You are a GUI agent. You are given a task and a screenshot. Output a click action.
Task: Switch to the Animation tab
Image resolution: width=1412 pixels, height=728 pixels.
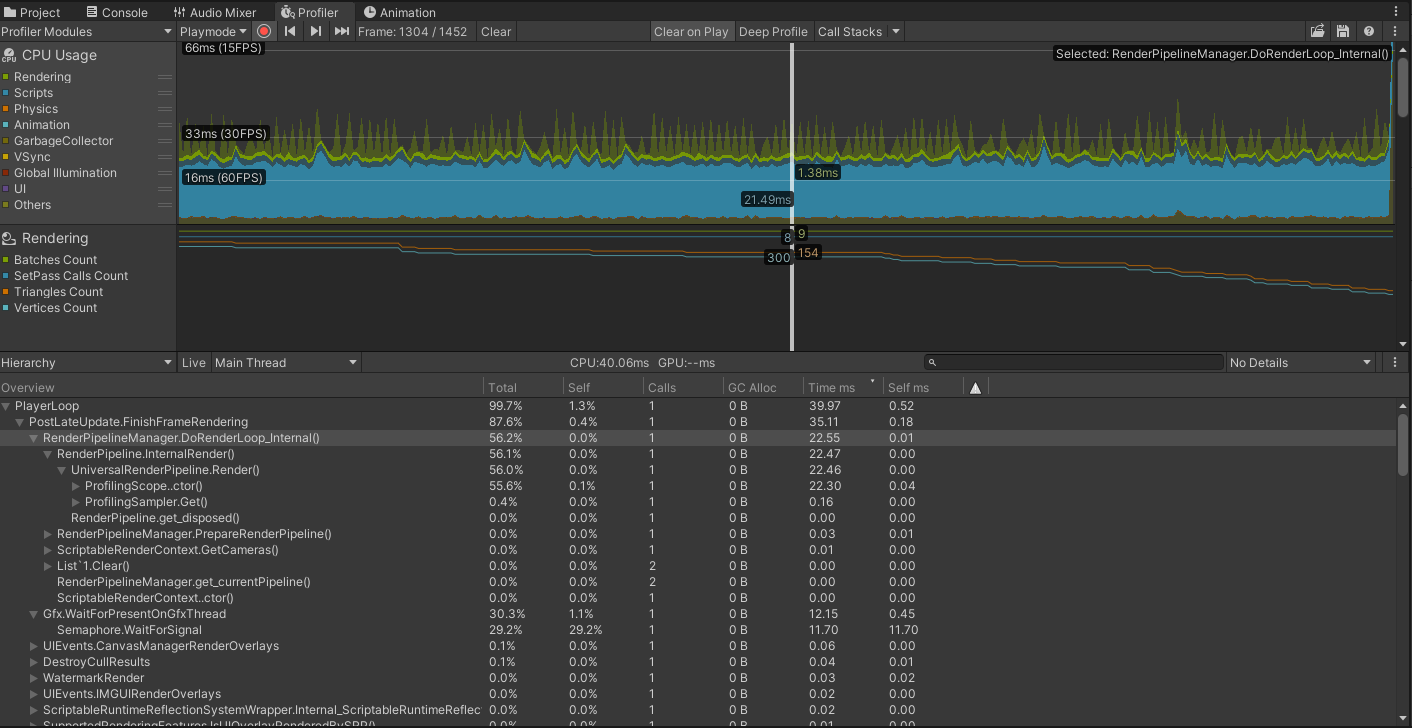(400, 12)
